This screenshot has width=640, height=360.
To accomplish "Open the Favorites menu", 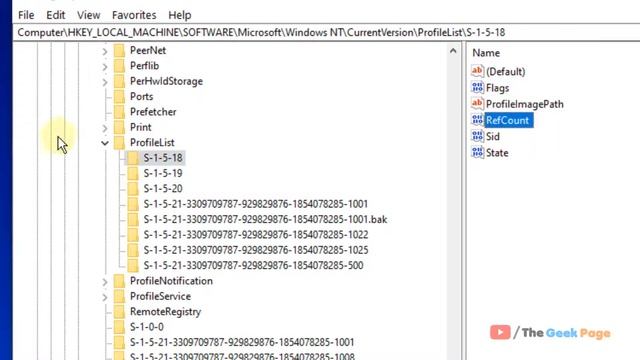I will tap(134, 15).
